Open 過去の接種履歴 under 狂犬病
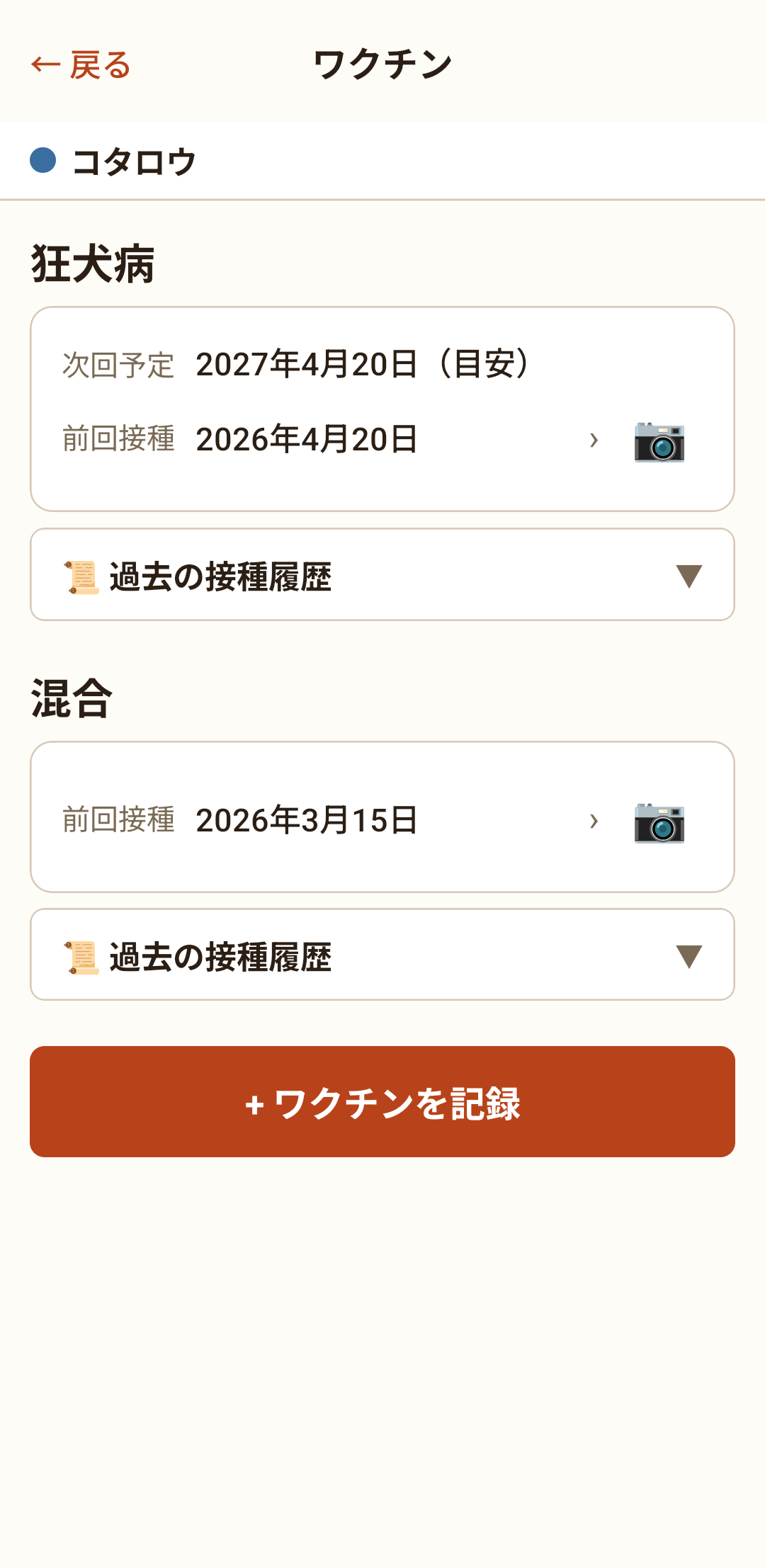Viewport: 765px width, 1568px height. 382,574
